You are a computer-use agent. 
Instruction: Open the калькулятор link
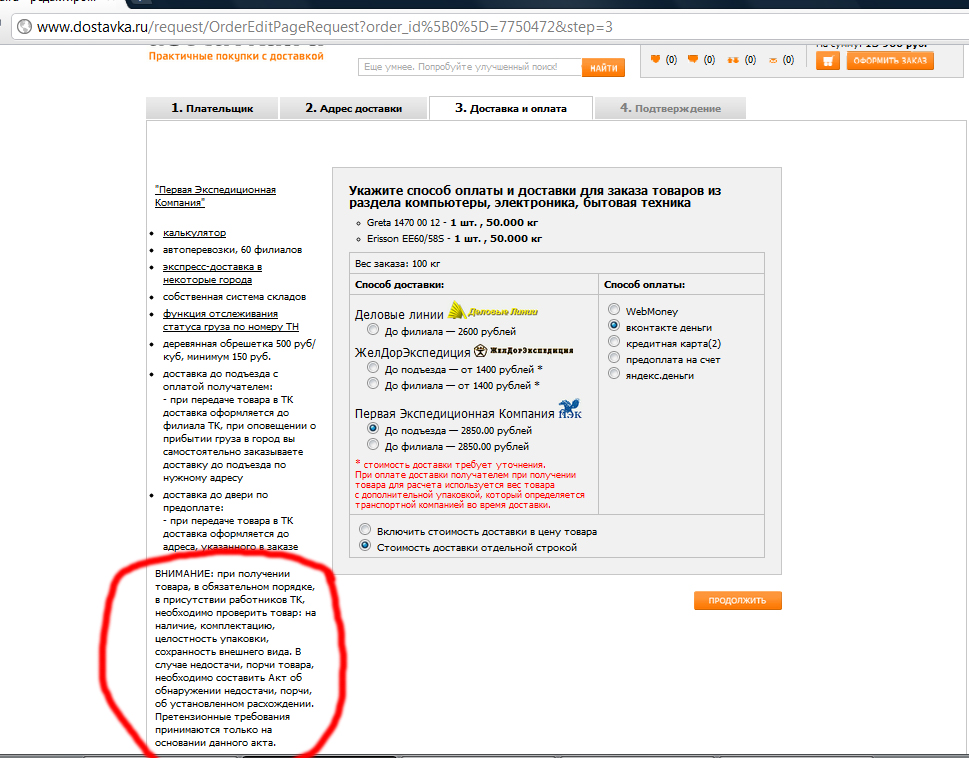tap(194, 233)
